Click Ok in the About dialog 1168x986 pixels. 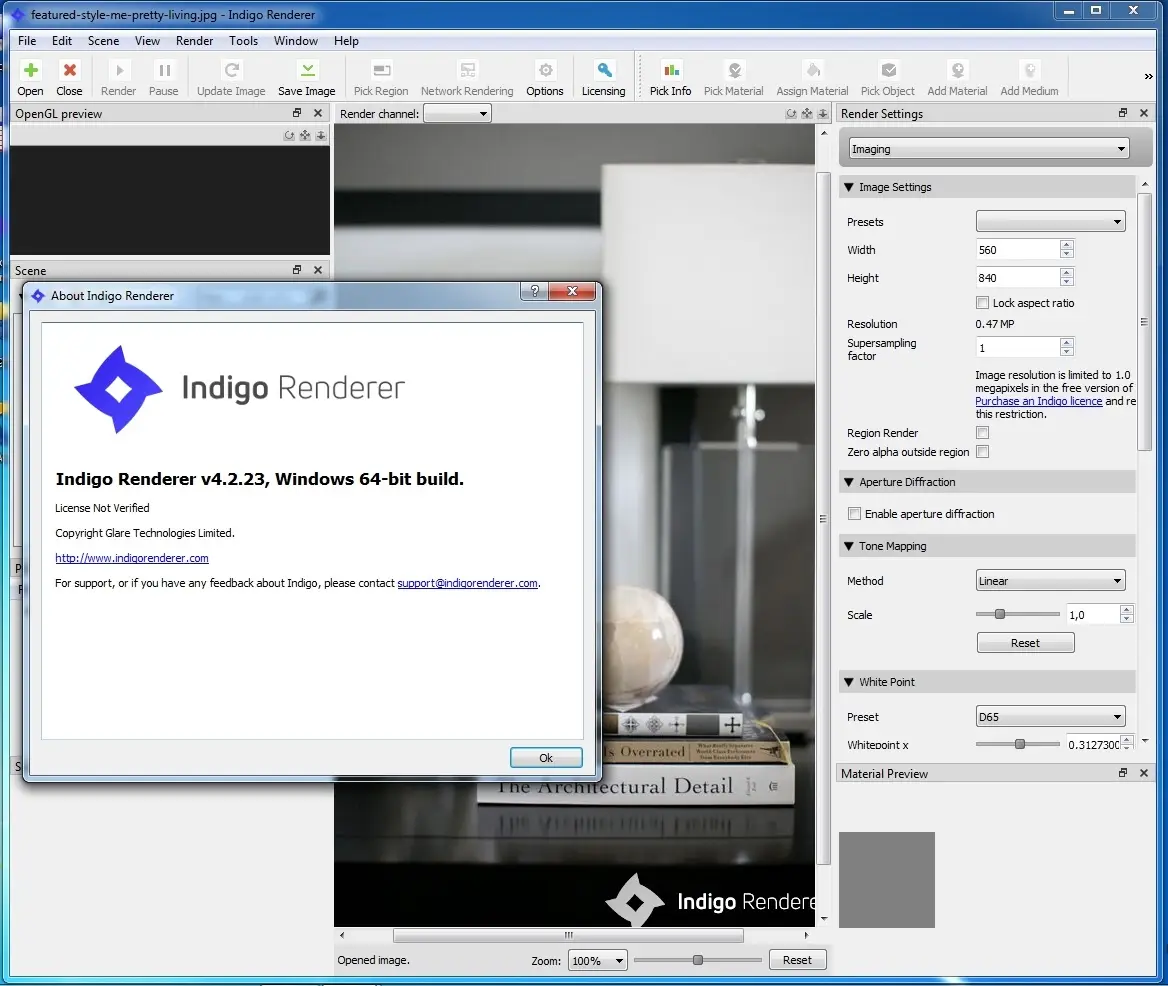click(546, 757)
